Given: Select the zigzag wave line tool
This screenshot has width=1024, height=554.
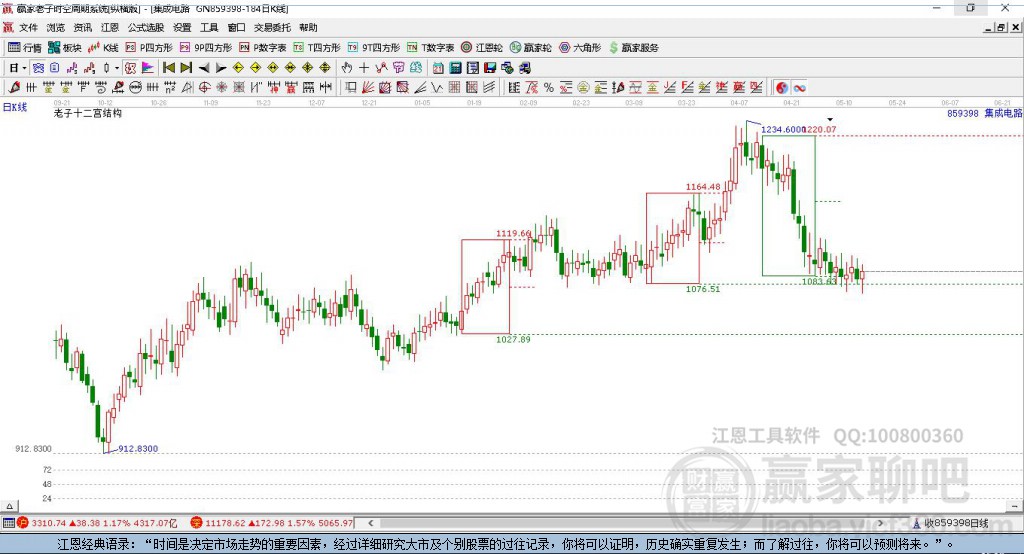Looking at the screenshot, I should [x=437, y=88].
